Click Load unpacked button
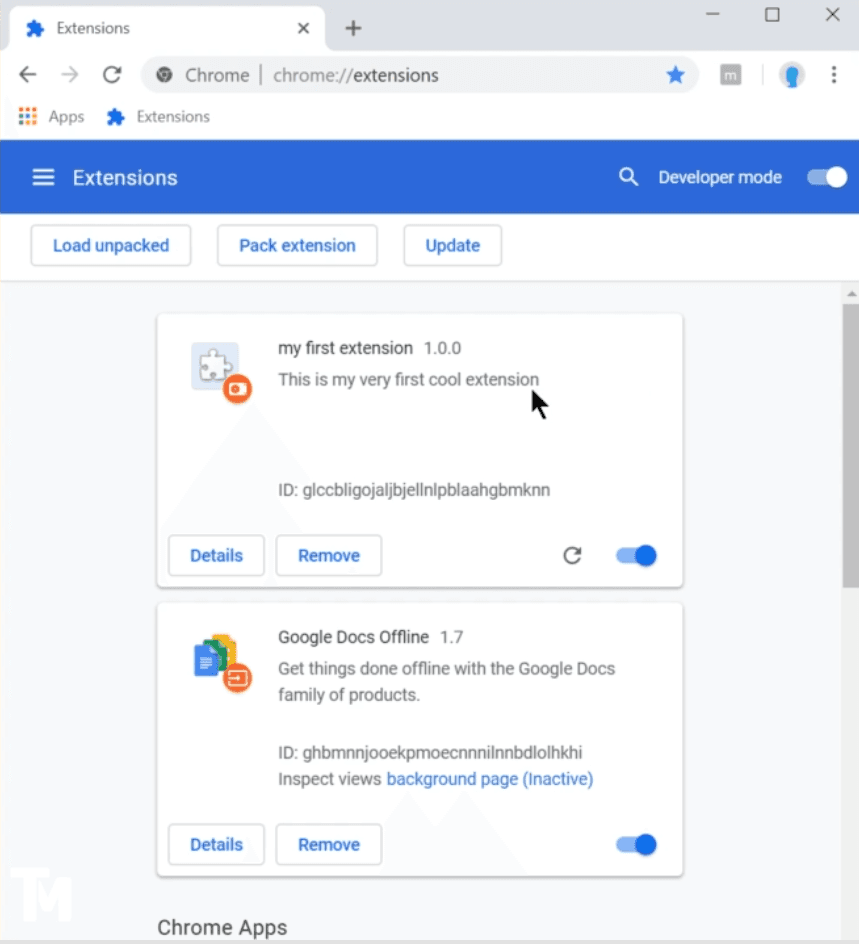Screen dimensions: 859x944 click(x=111, y=246)
